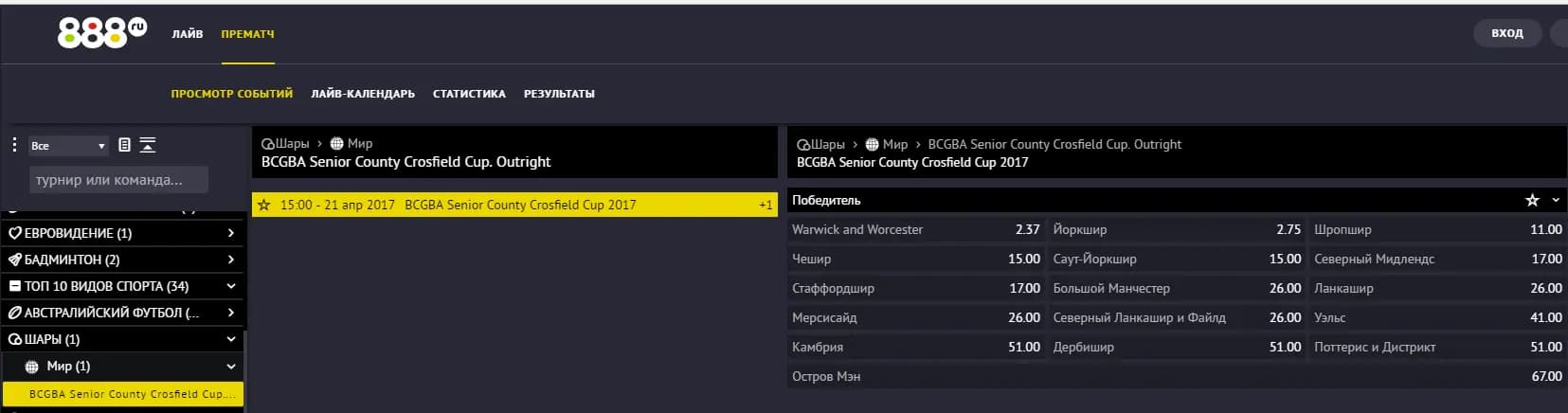
Task: Bet on Warwick and Worcester at 2.37
Action: 916,229
